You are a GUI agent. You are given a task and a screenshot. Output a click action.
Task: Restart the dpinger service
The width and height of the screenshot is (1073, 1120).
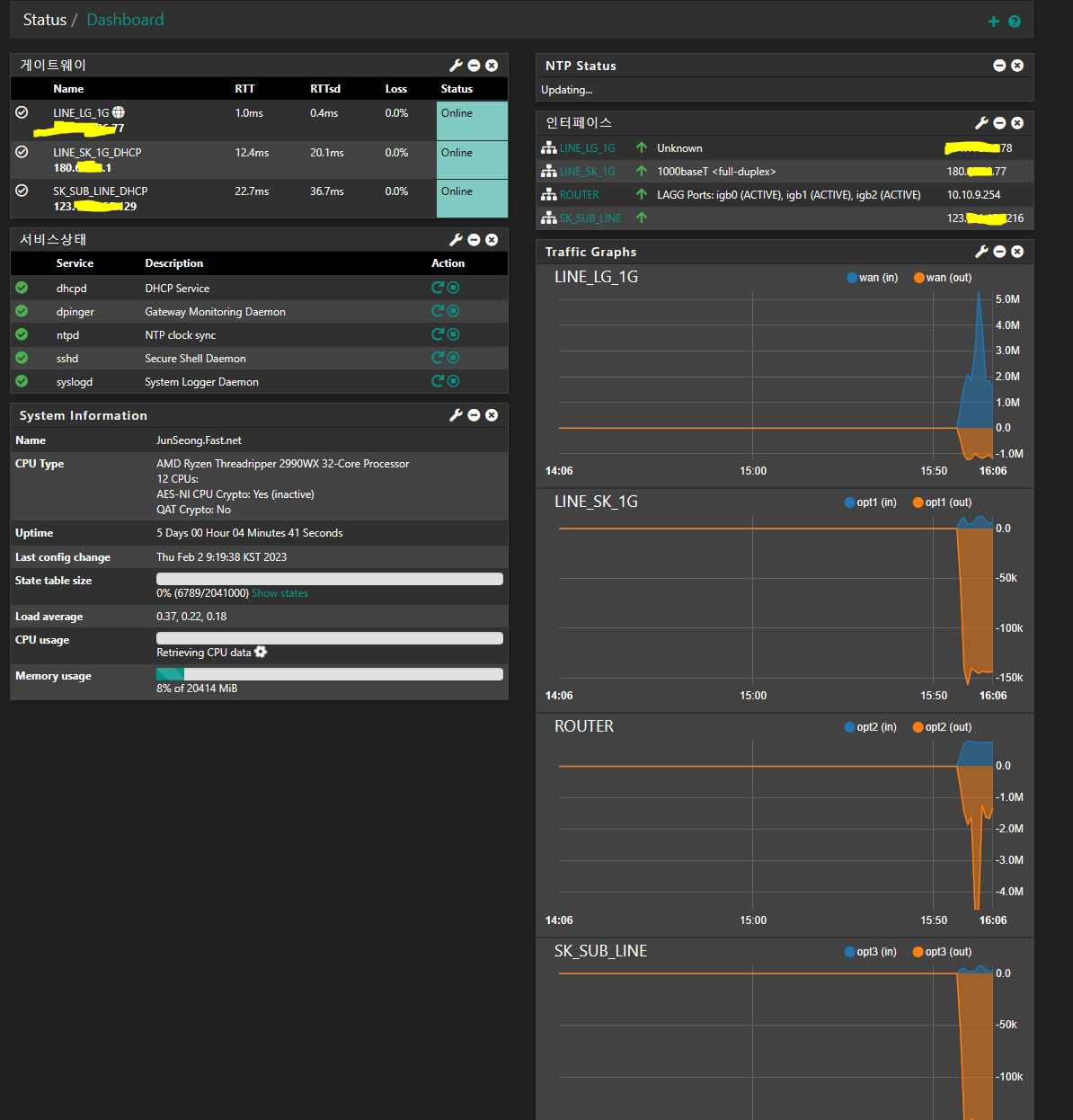coord(438,311)
